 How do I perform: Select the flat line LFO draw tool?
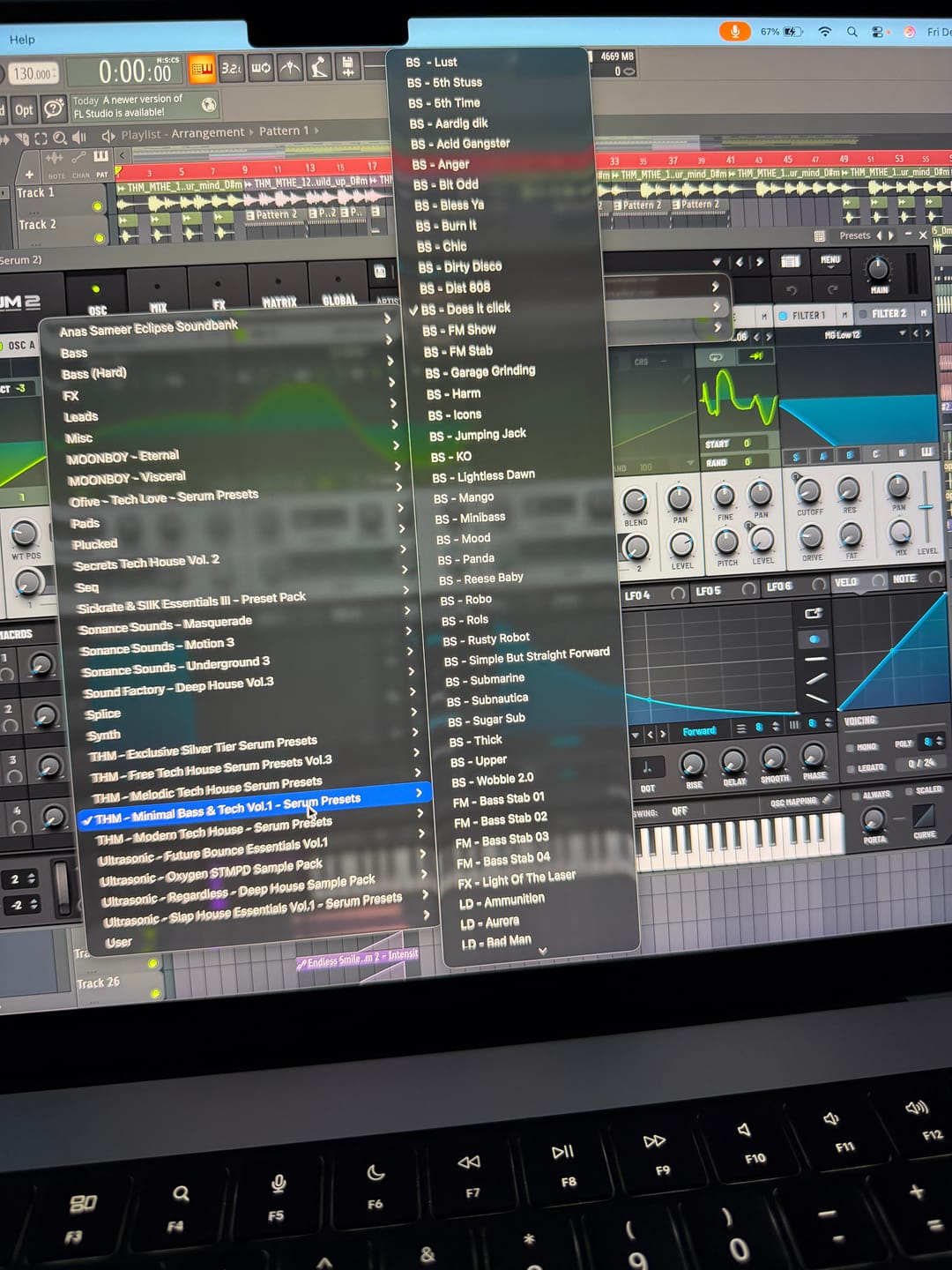point(815,659)
